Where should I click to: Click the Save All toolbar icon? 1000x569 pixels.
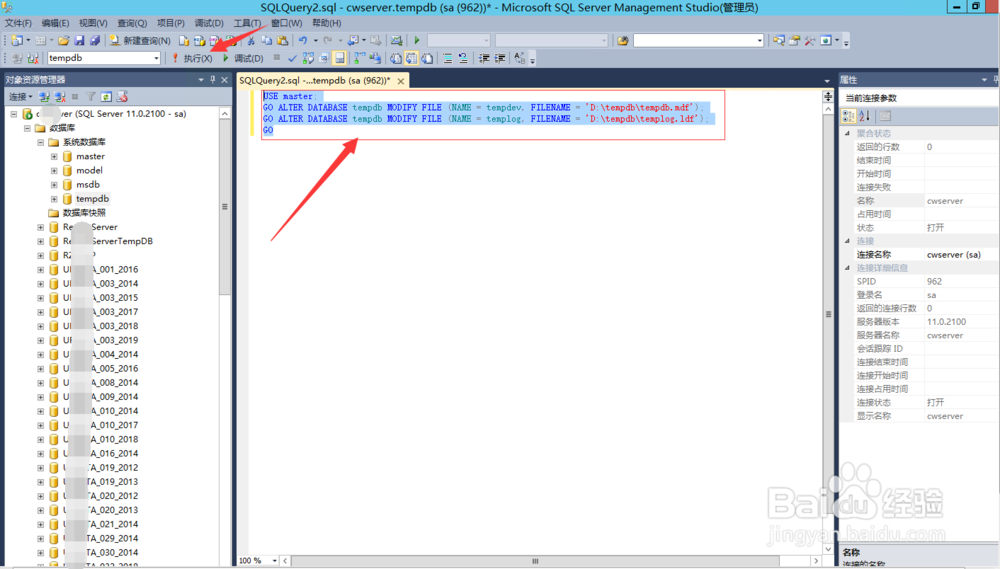point(94,40)
